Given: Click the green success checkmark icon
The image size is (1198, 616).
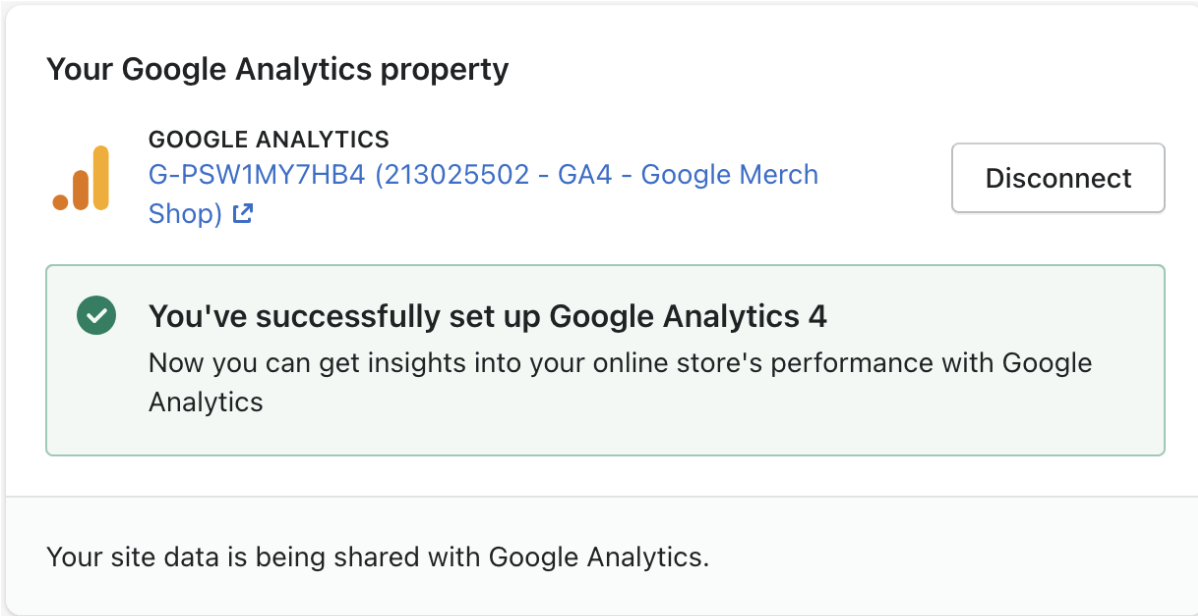Looking at the screenshot, I should [x=96, y=315].
